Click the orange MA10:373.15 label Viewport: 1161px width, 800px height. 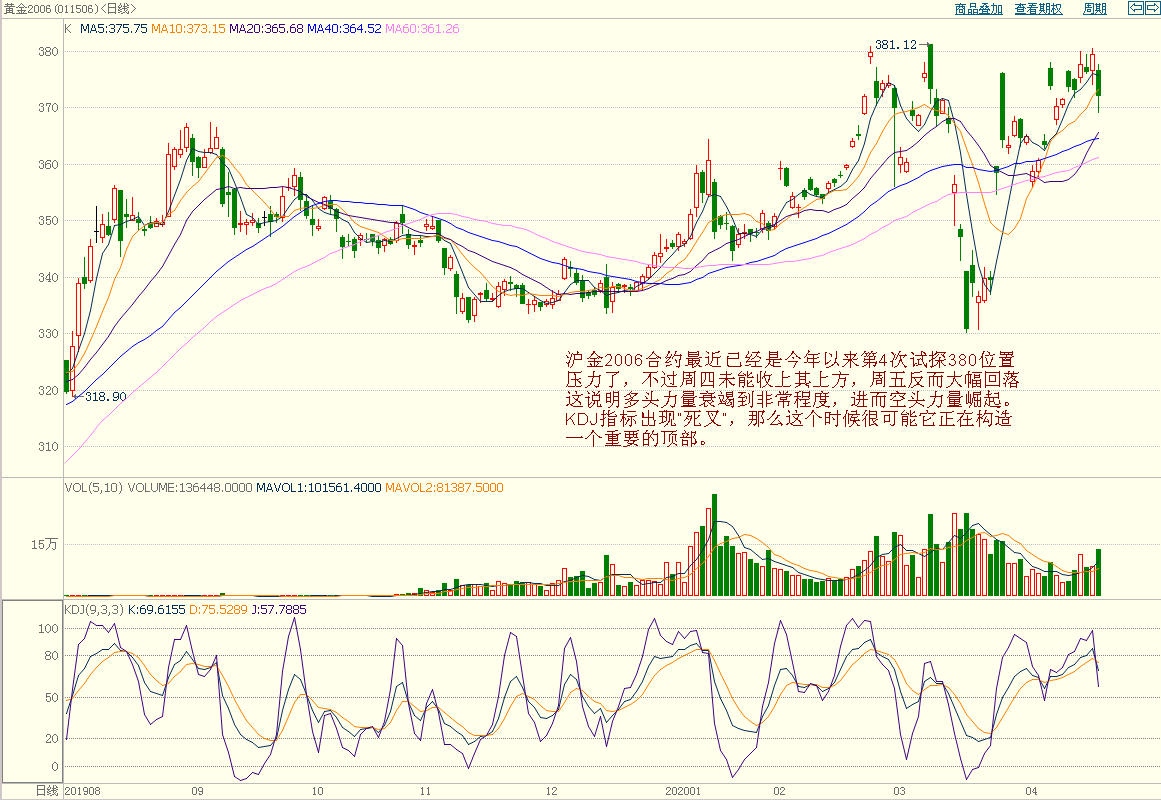pyautogui.click(x=188, y=29)
